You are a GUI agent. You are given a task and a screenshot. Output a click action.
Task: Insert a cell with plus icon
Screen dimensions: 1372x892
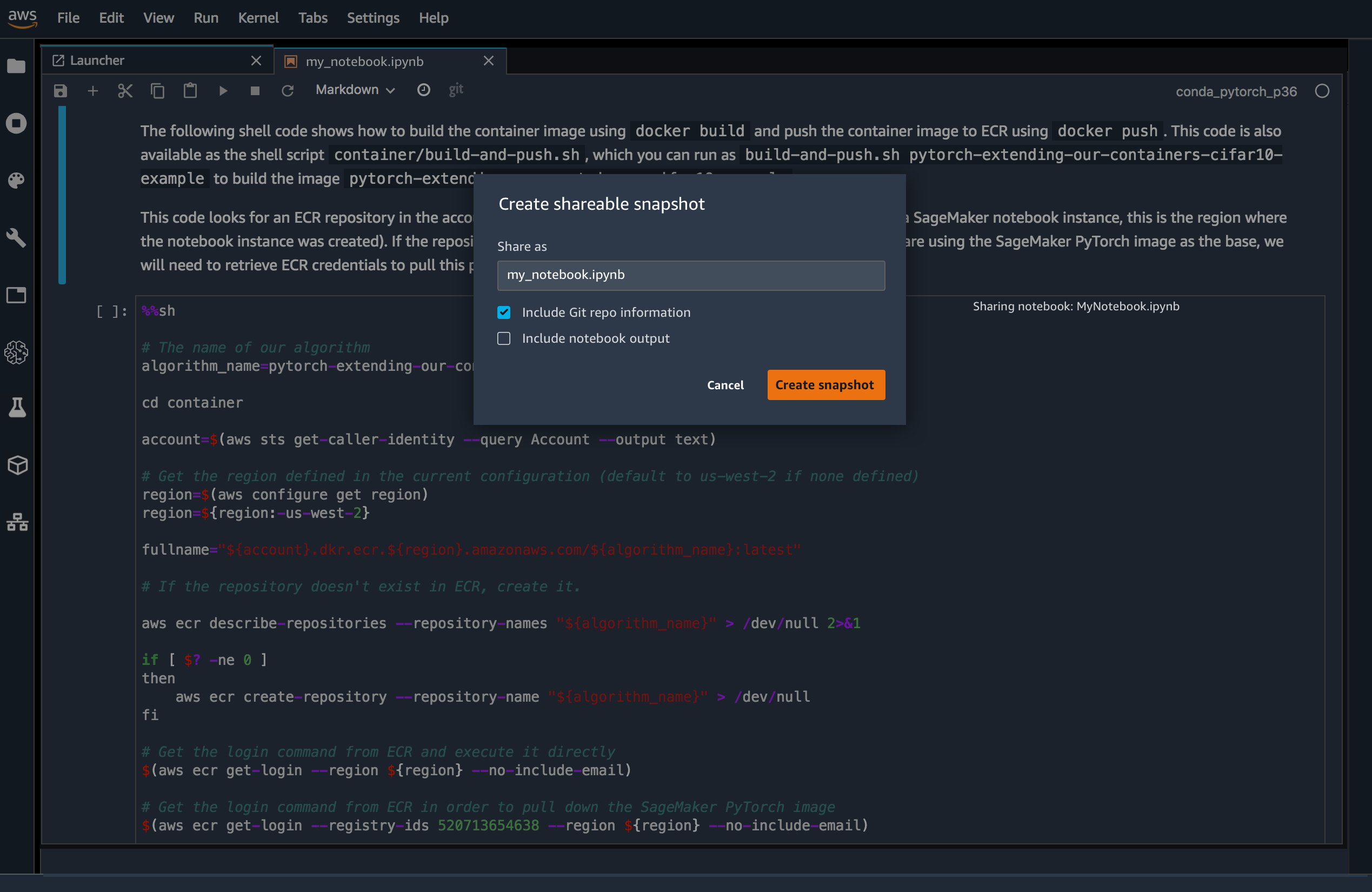coord(93,91)
